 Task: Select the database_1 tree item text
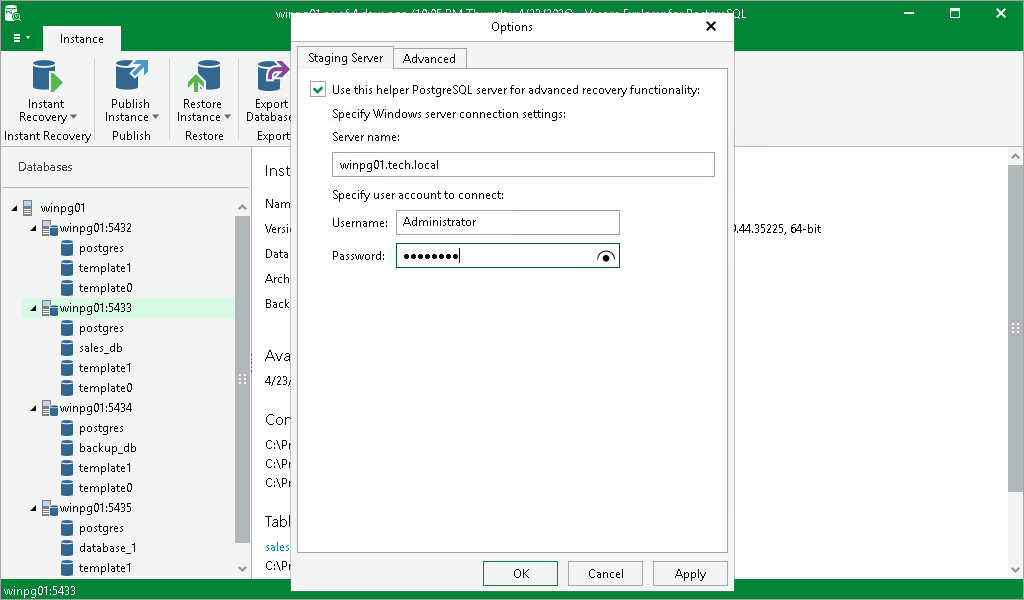click(x=108, y=548)
